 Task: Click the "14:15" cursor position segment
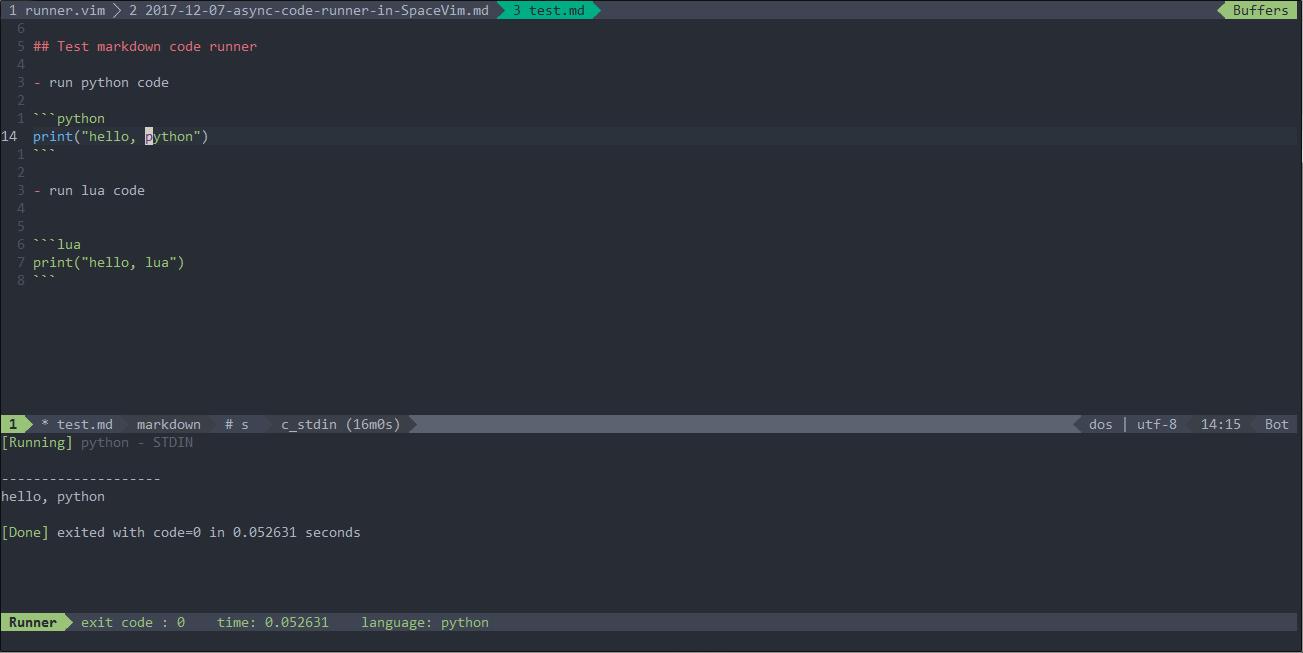click(x=1220, y=424)
